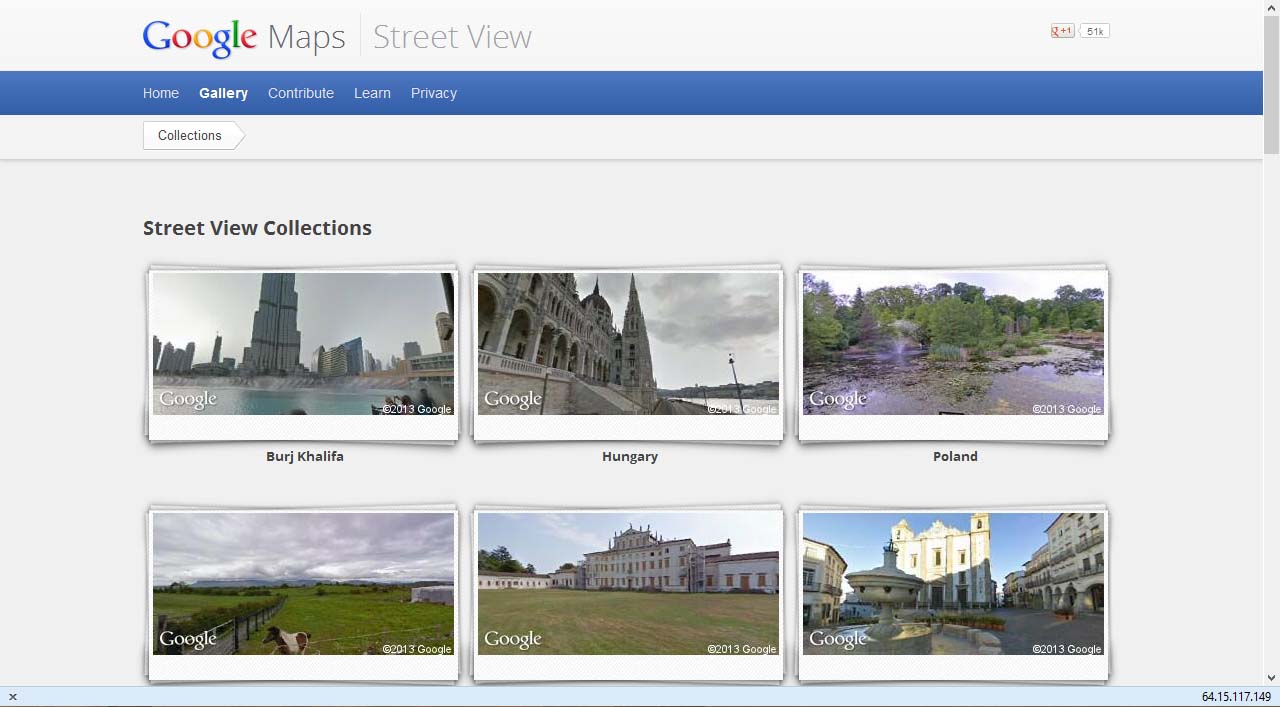Screen dimensions: 1280x707
Task: Click the 64.15.117.149 status bar address
Action: click(x=1236, y=697)
